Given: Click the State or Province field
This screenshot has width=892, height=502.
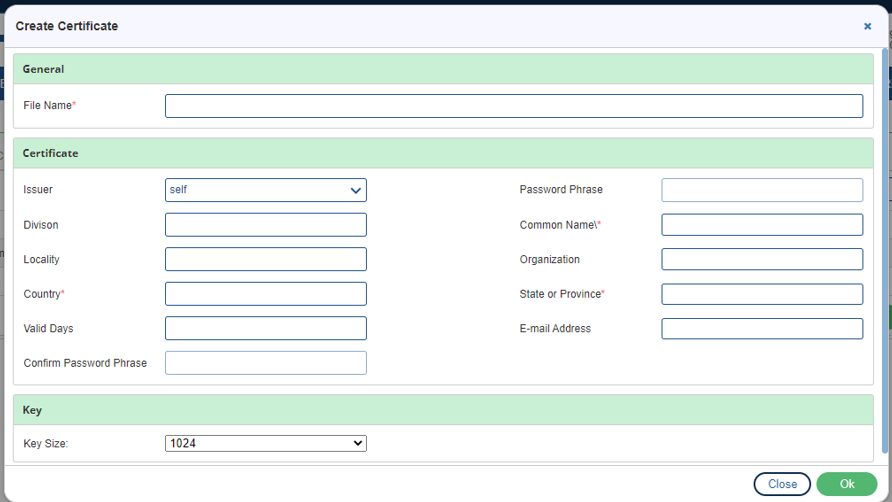Looking at the screenshot, I should [x=762, y=294].
